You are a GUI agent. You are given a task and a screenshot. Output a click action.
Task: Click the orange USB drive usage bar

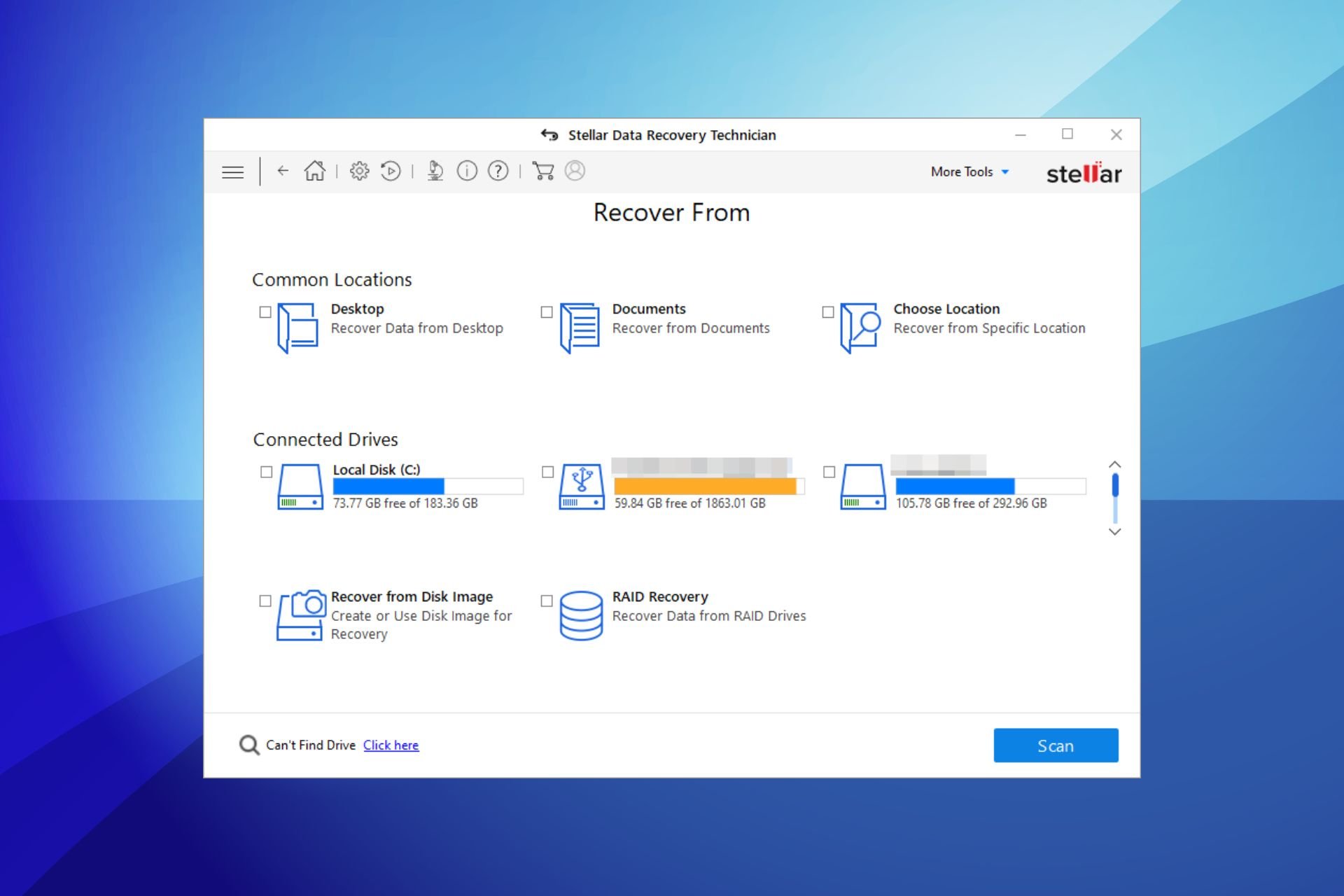point(709,486)
